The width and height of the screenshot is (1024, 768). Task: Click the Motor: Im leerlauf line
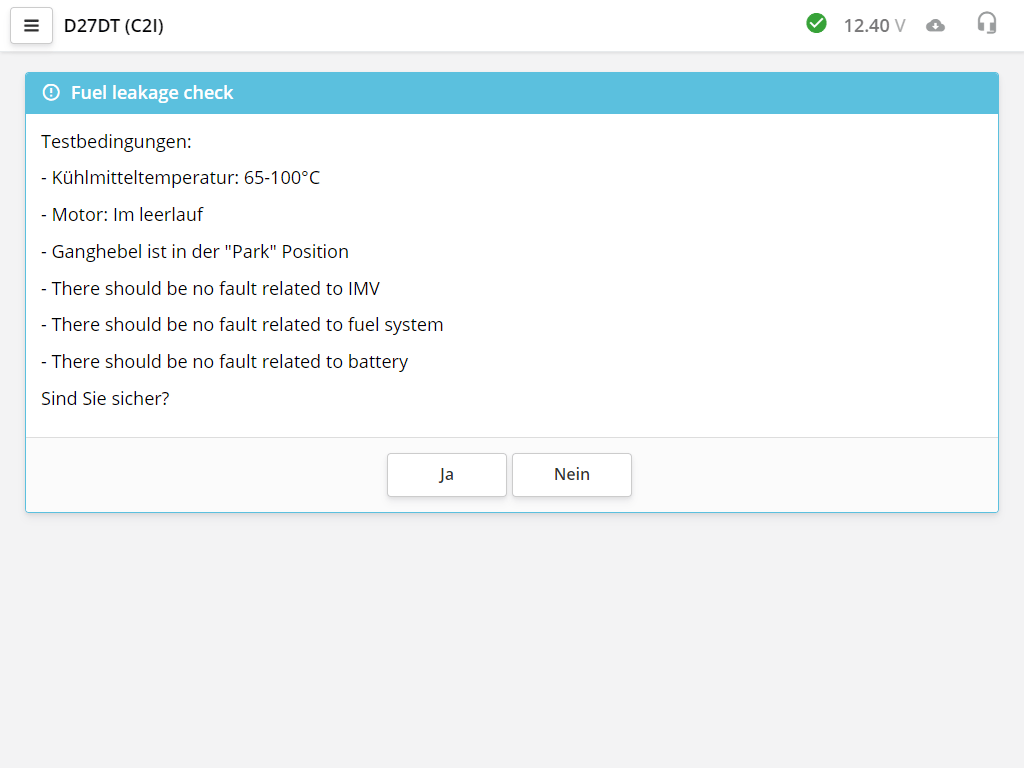point(122,215)
